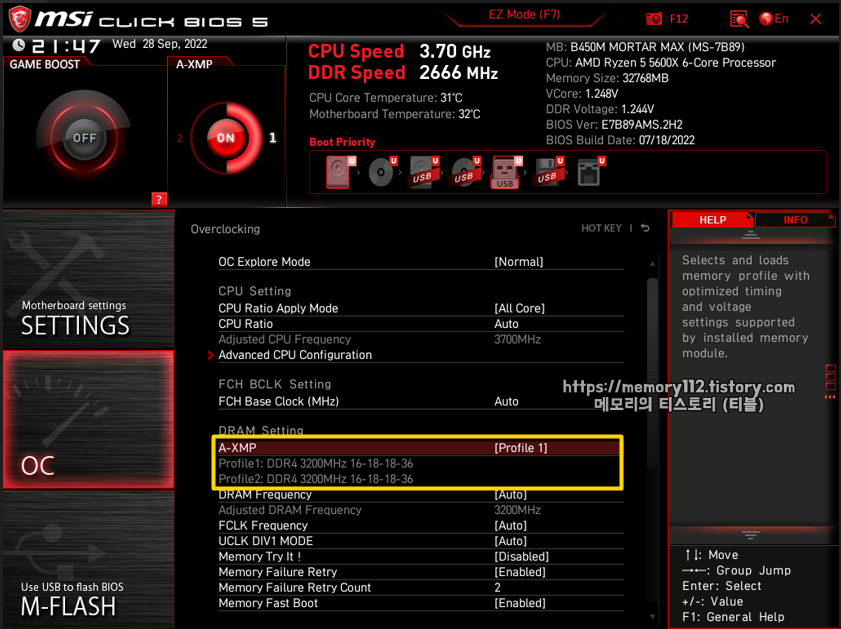Screen dimensions: 841x629
Task: Click the 'BIOS Ver: E7B89AMS.2H2' line
Action: point(614,125)
